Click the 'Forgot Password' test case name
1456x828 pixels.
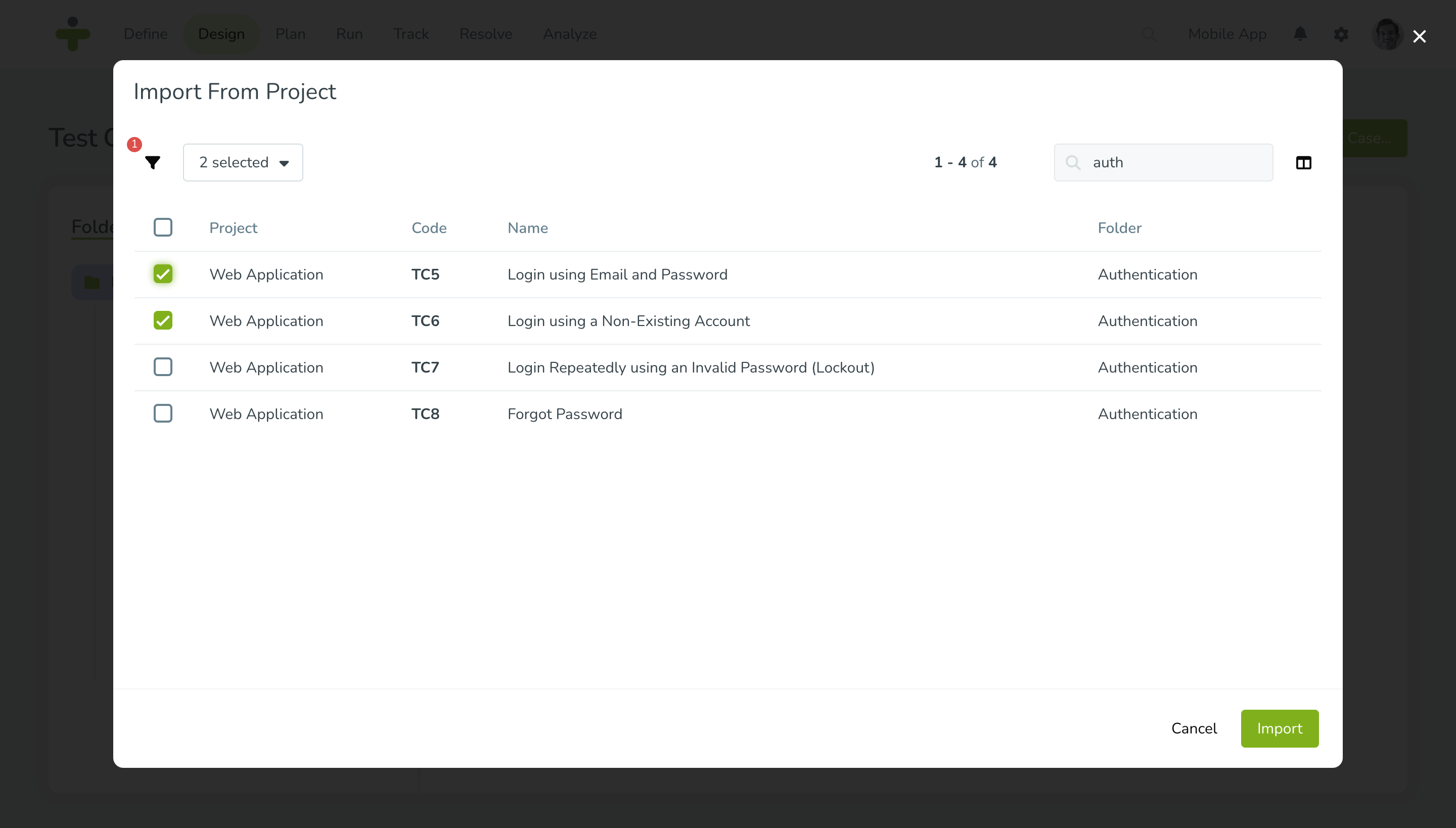[565, 414]
